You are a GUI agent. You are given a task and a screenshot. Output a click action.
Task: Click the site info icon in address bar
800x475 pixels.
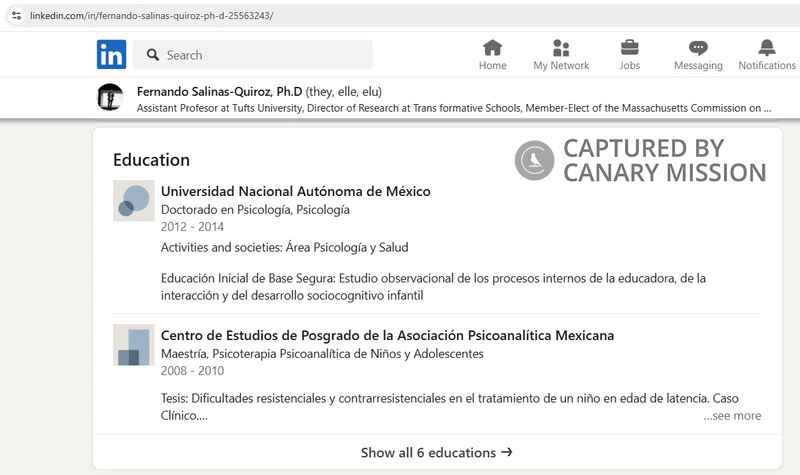pos(16,15)
